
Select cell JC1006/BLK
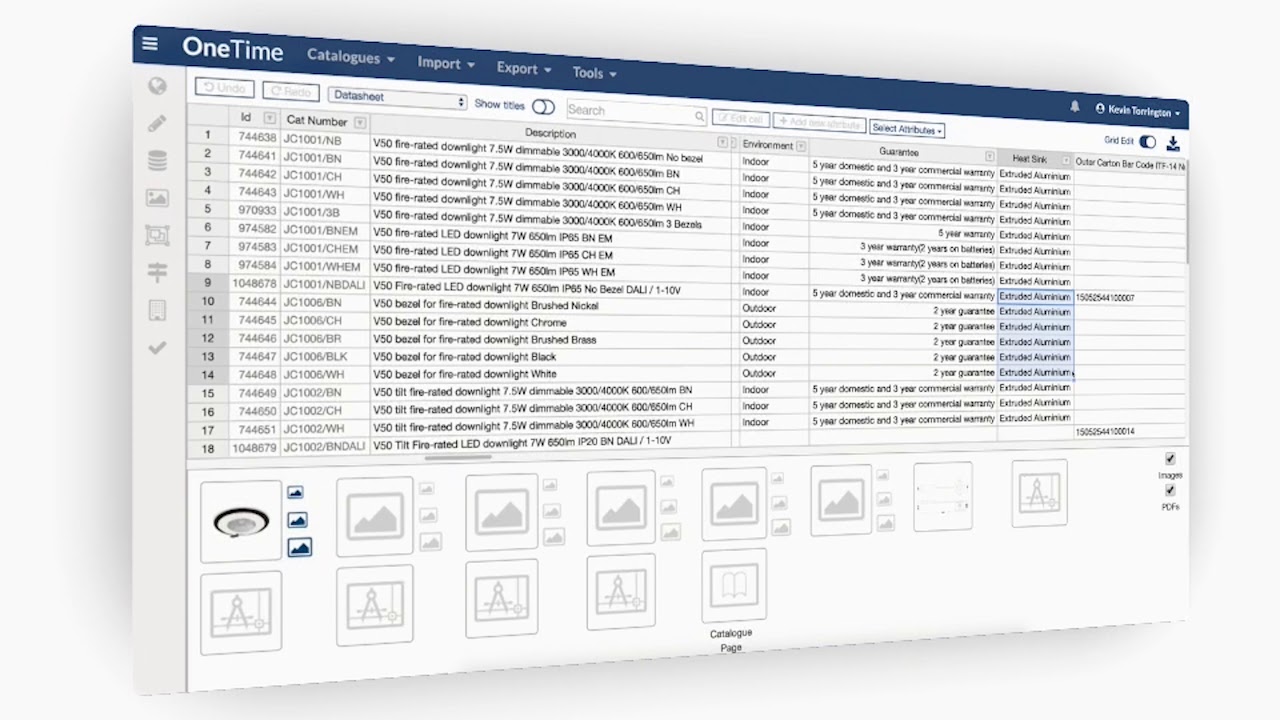click(325, 356)
